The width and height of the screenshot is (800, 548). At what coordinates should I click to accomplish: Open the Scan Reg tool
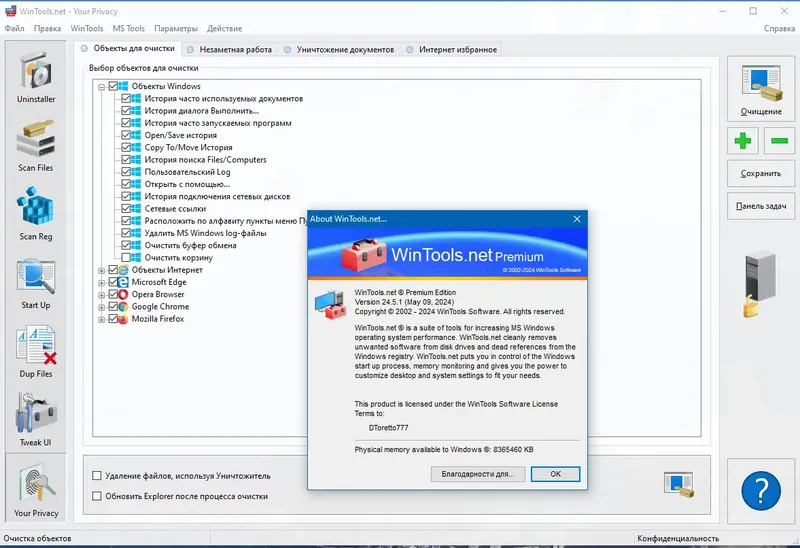[x=36, y=214]
